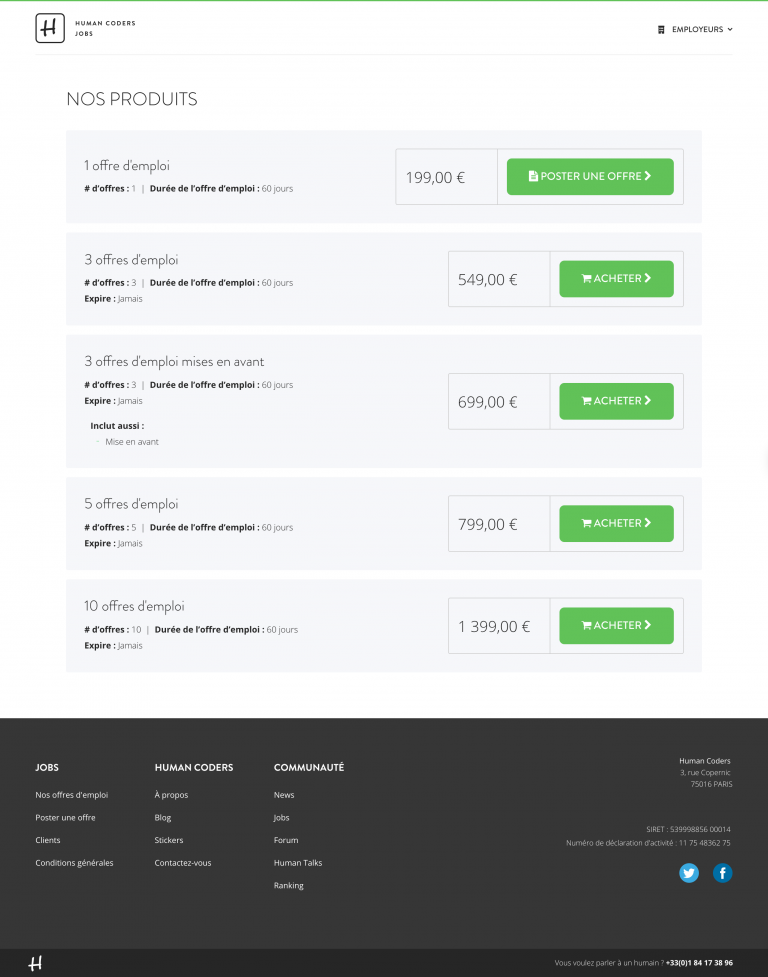
Task: Click the Human Coders H logo
Action: pyautogui.click(x=50, y=28)
